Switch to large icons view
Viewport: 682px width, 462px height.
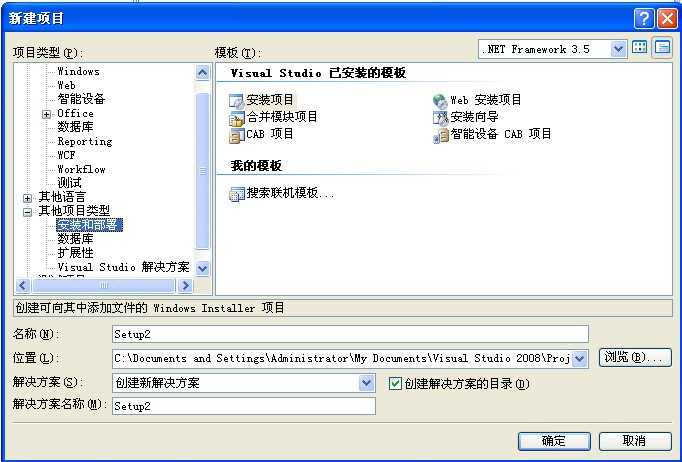(x=639, y=48)
